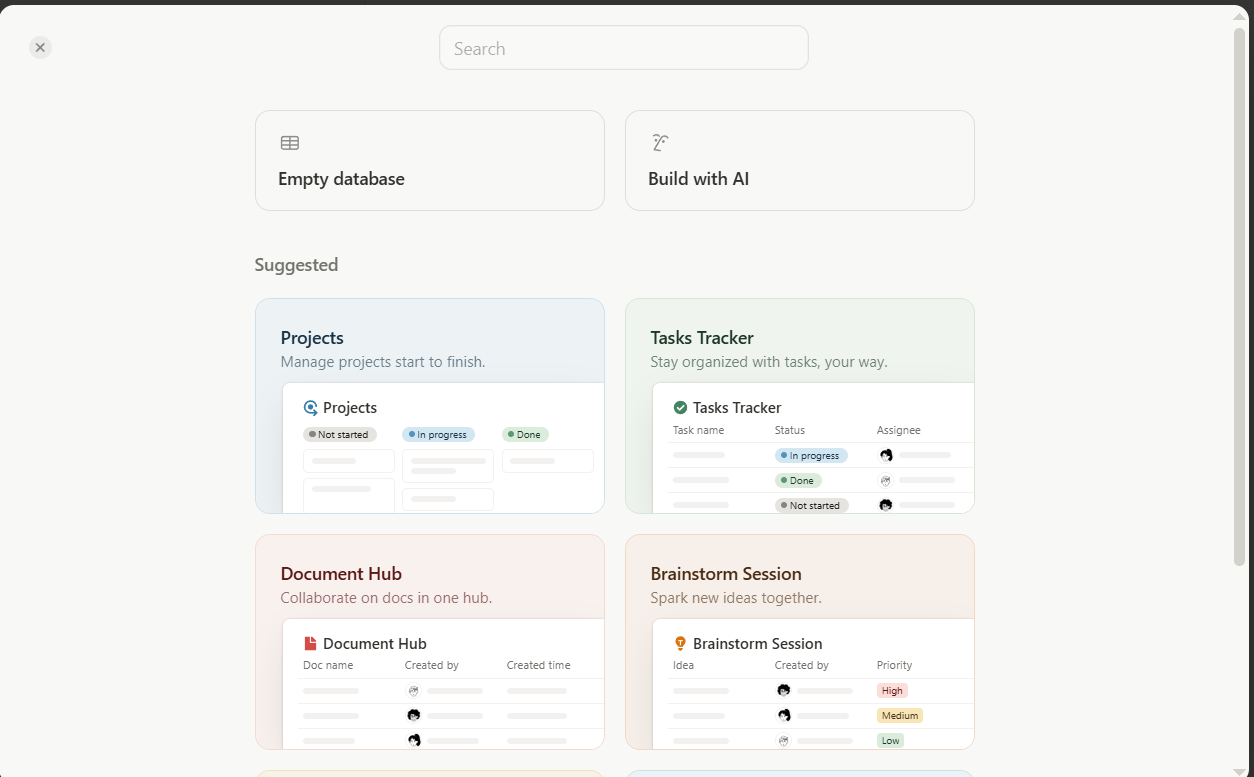Select the Brainstorm Session template card title
1254x777 pixels.
(726, 574)
